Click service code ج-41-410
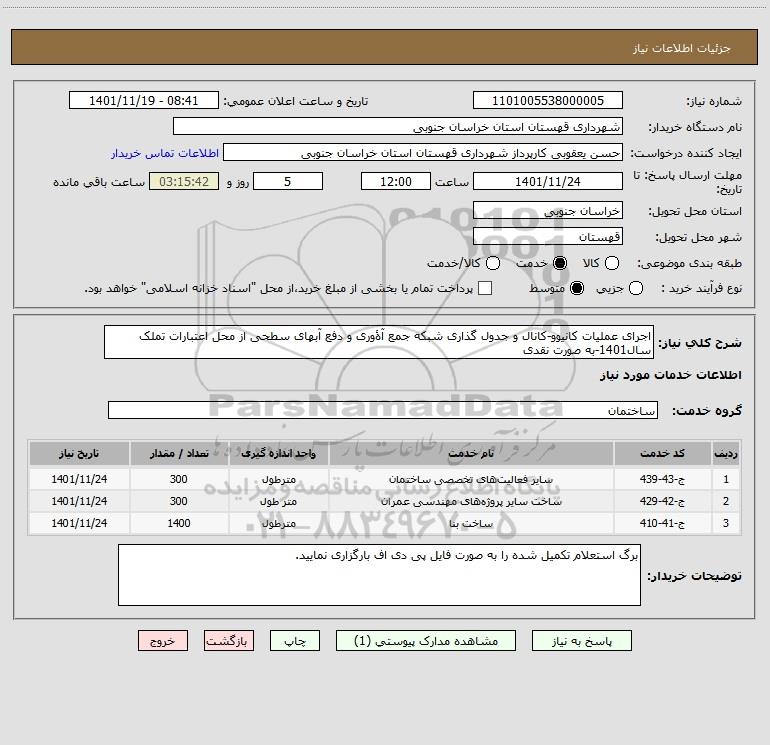Screen dimensions: 770x745 662,524
